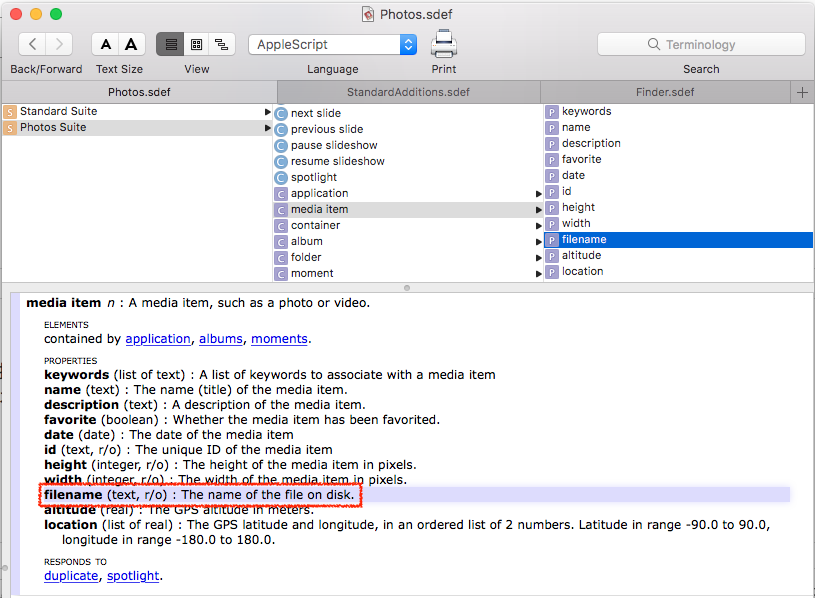The height and width of the screenshot is (598, 815).
Task: Open the albums link under Elements
Action: point(221,339)
